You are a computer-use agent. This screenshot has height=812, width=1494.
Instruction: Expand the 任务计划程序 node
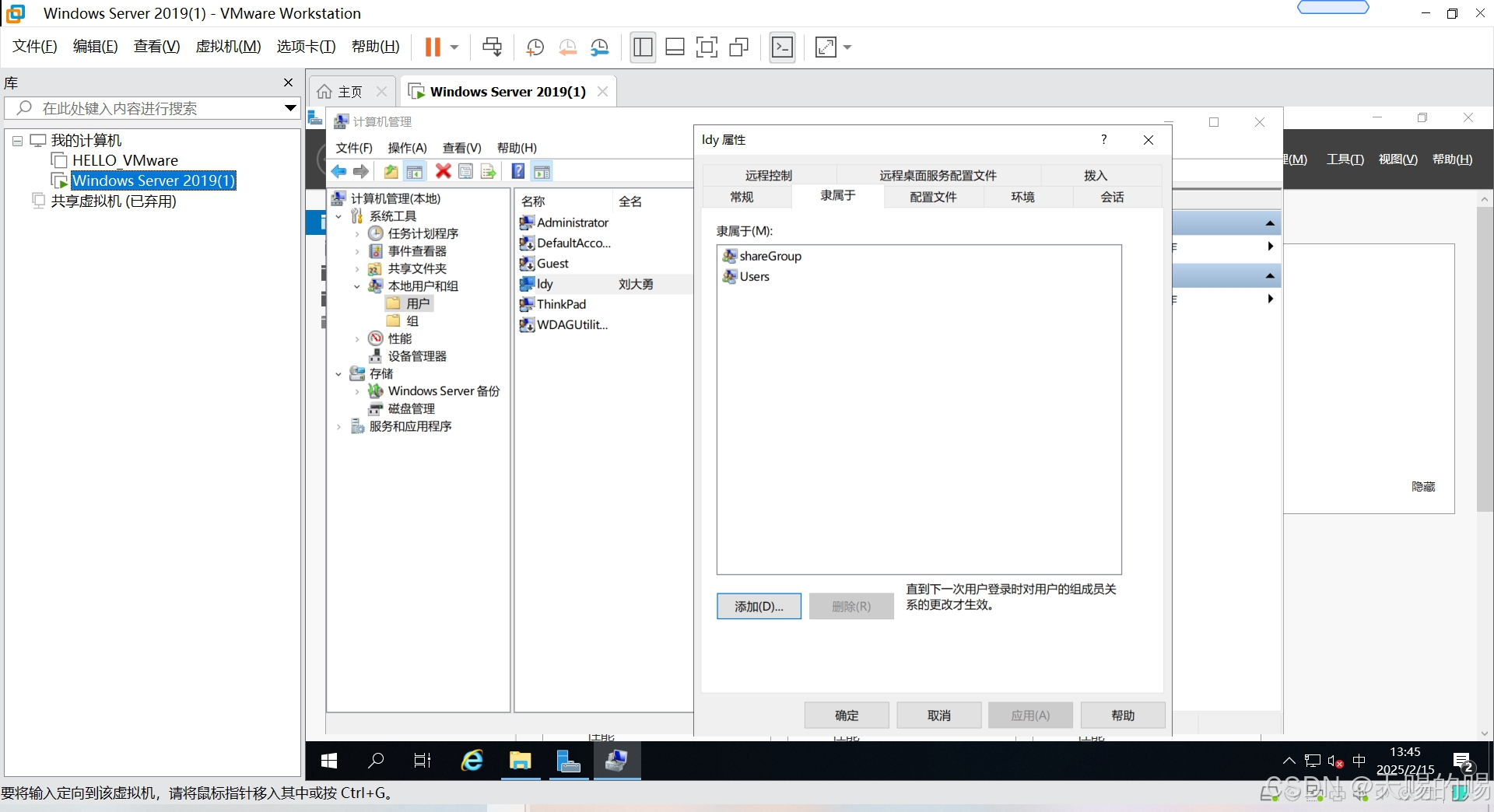coord(357,234)
